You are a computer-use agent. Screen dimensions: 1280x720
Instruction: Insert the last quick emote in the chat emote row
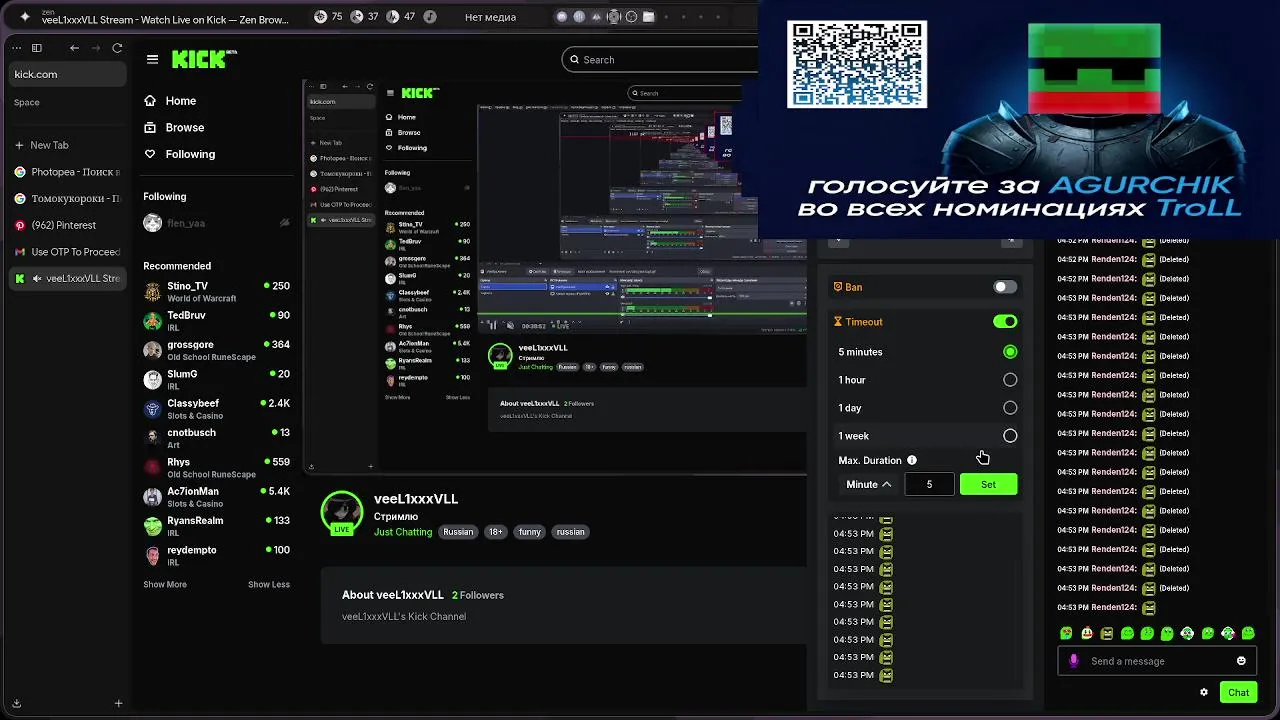[1248, 633]
